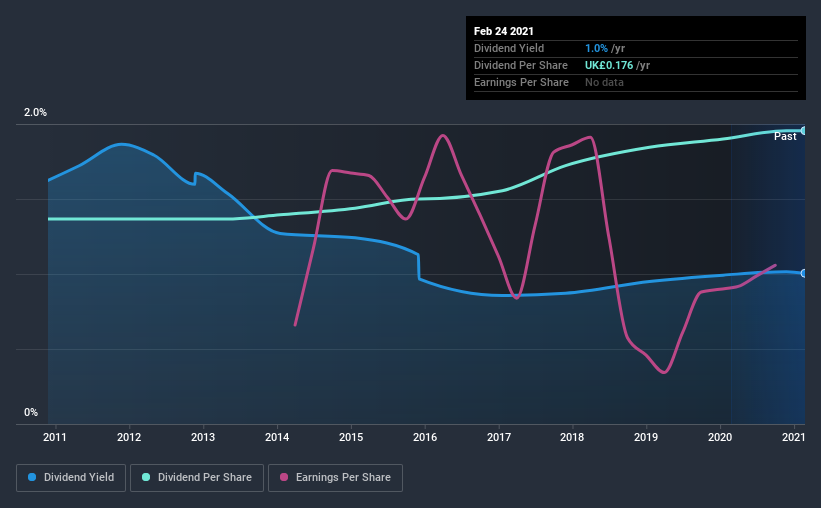Click the 2016 x-axis label

(x=425, y=437)
